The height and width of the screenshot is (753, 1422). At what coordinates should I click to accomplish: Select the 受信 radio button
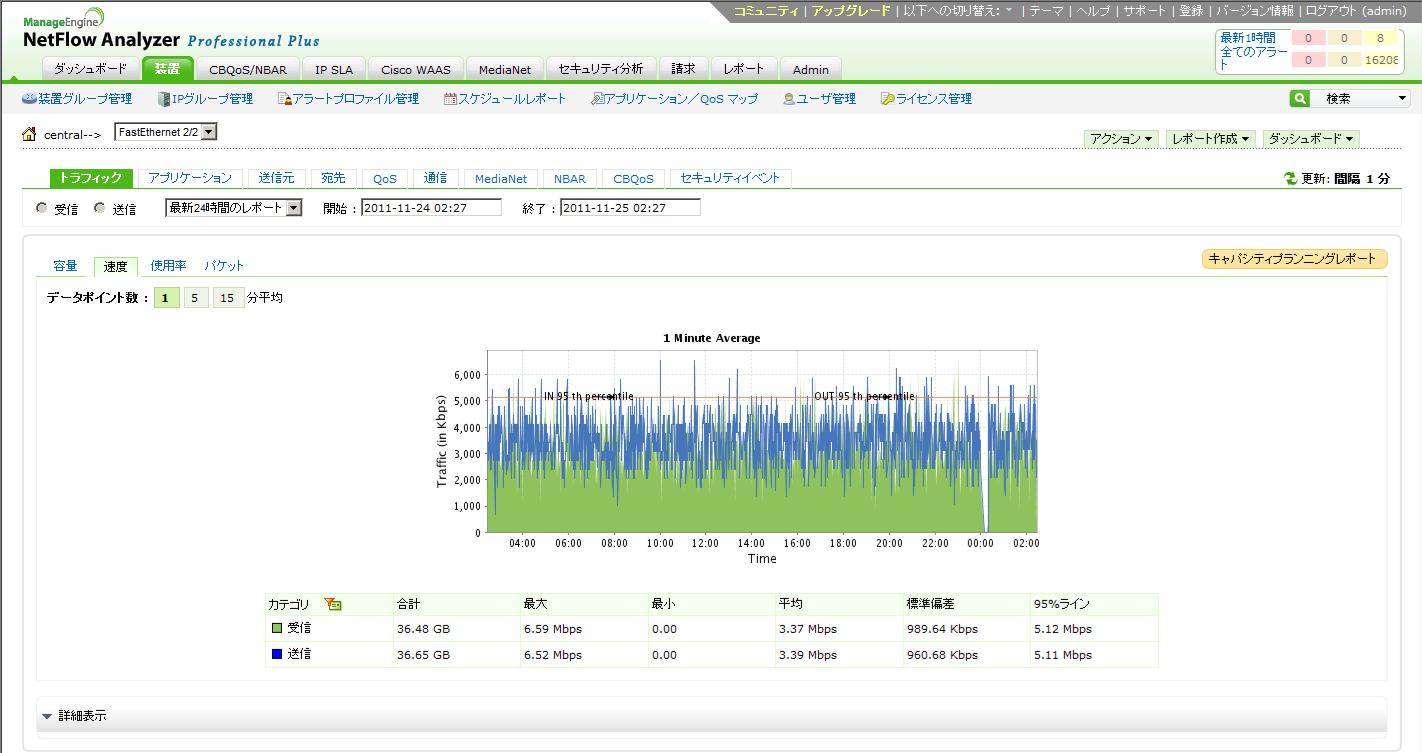click(x=41, y=208)
